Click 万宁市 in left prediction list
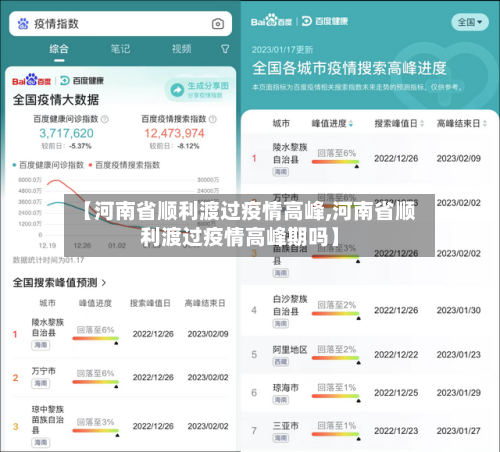500x452 pixels. tap(44, 371)
